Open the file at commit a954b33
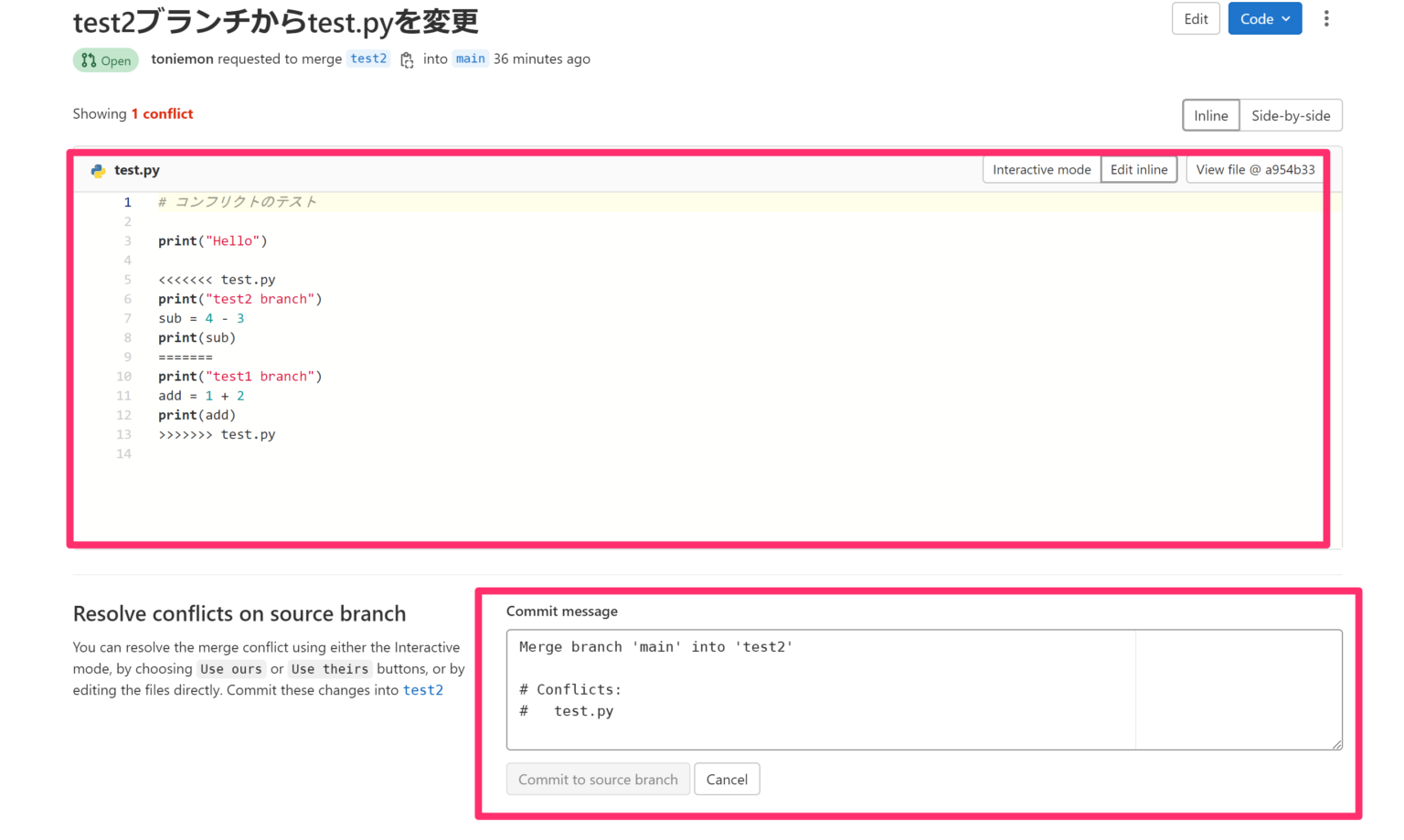The width and height of the screenshot is (1404, 840). (1254, 169)
